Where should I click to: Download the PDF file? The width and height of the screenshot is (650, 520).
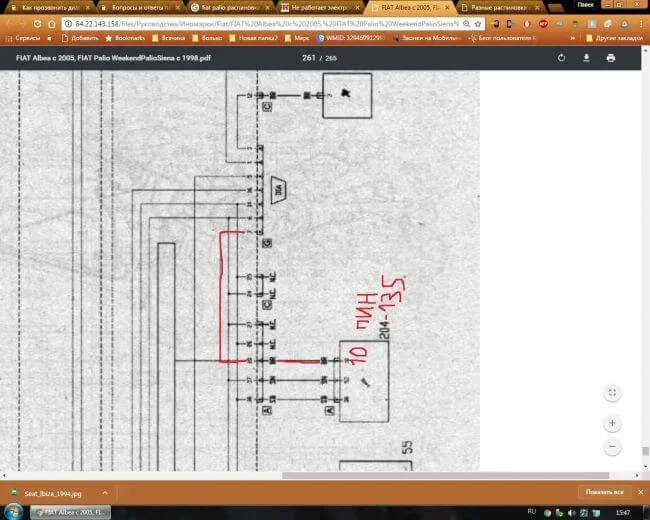(x=586, y=58)
